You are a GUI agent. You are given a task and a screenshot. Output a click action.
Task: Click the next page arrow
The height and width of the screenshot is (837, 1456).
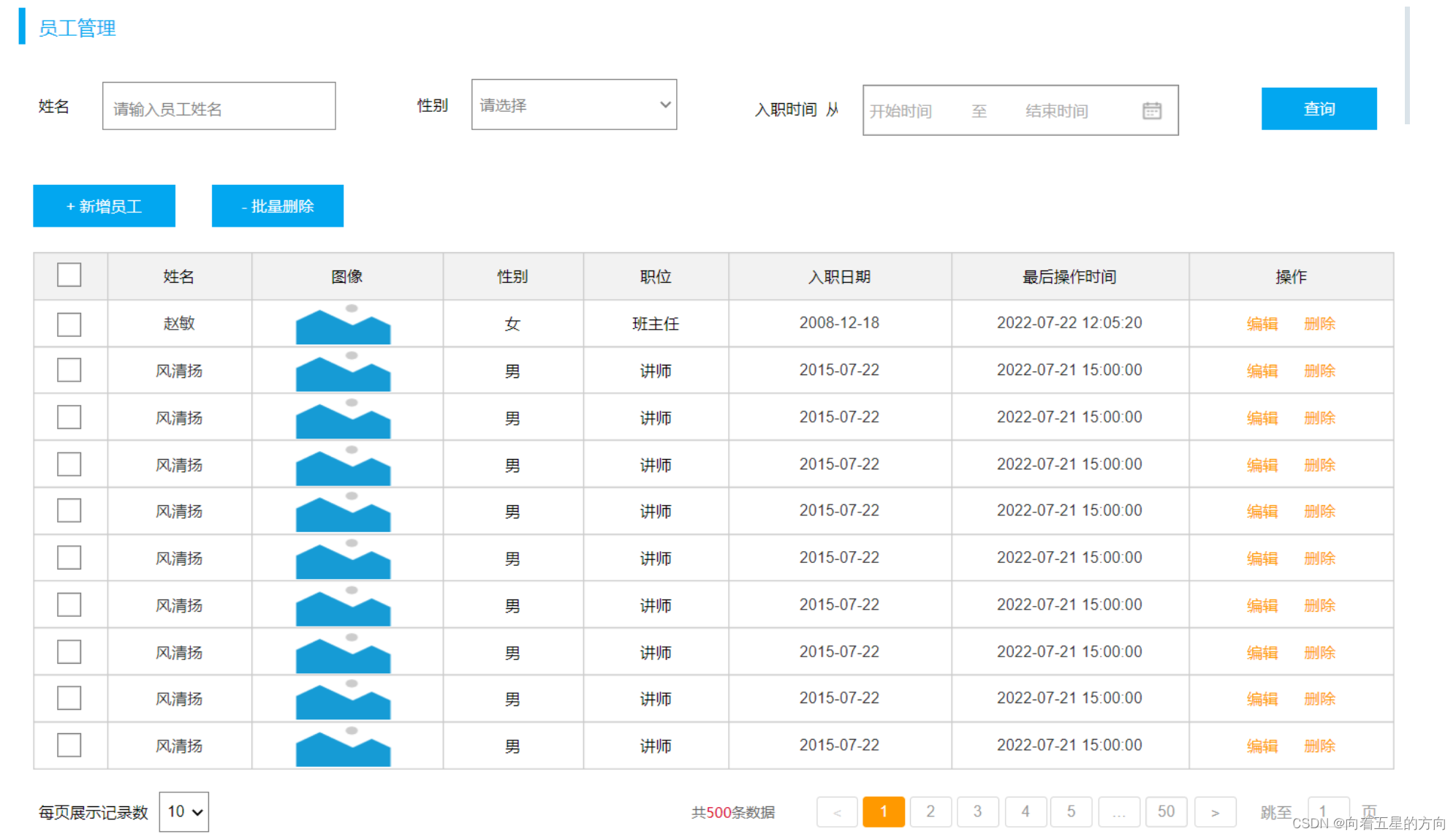coord(1215,811)
